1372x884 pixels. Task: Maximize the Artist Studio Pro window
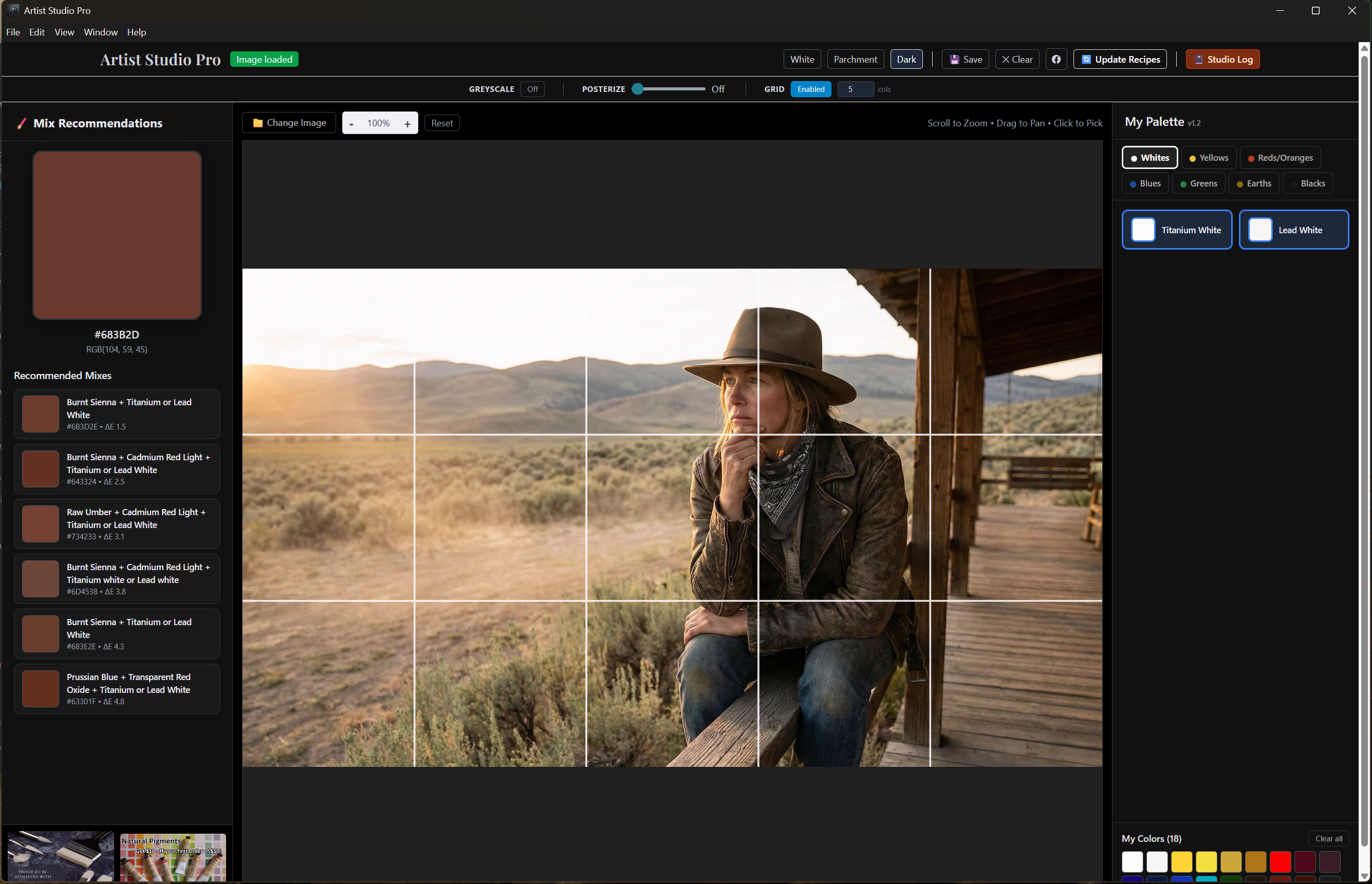pos(1315,10)
